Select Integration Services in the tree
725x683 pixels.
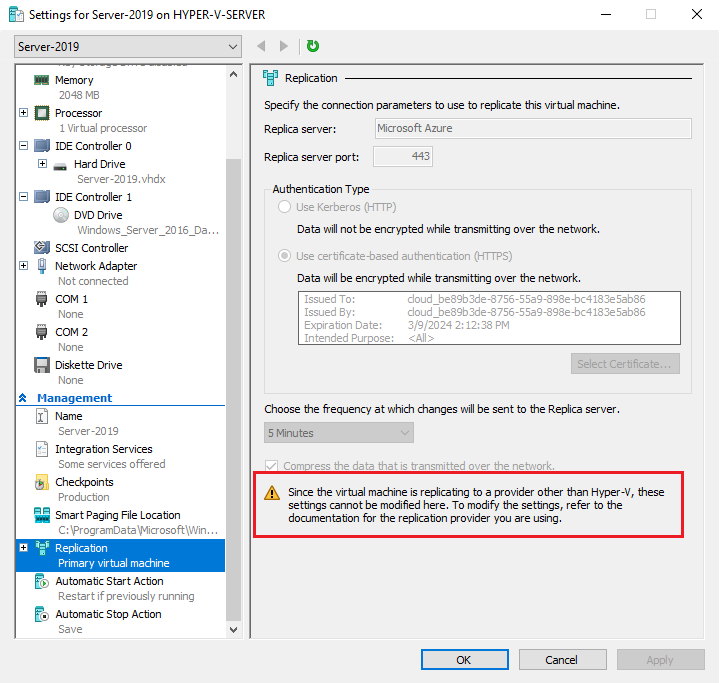(x=104, y=449)
